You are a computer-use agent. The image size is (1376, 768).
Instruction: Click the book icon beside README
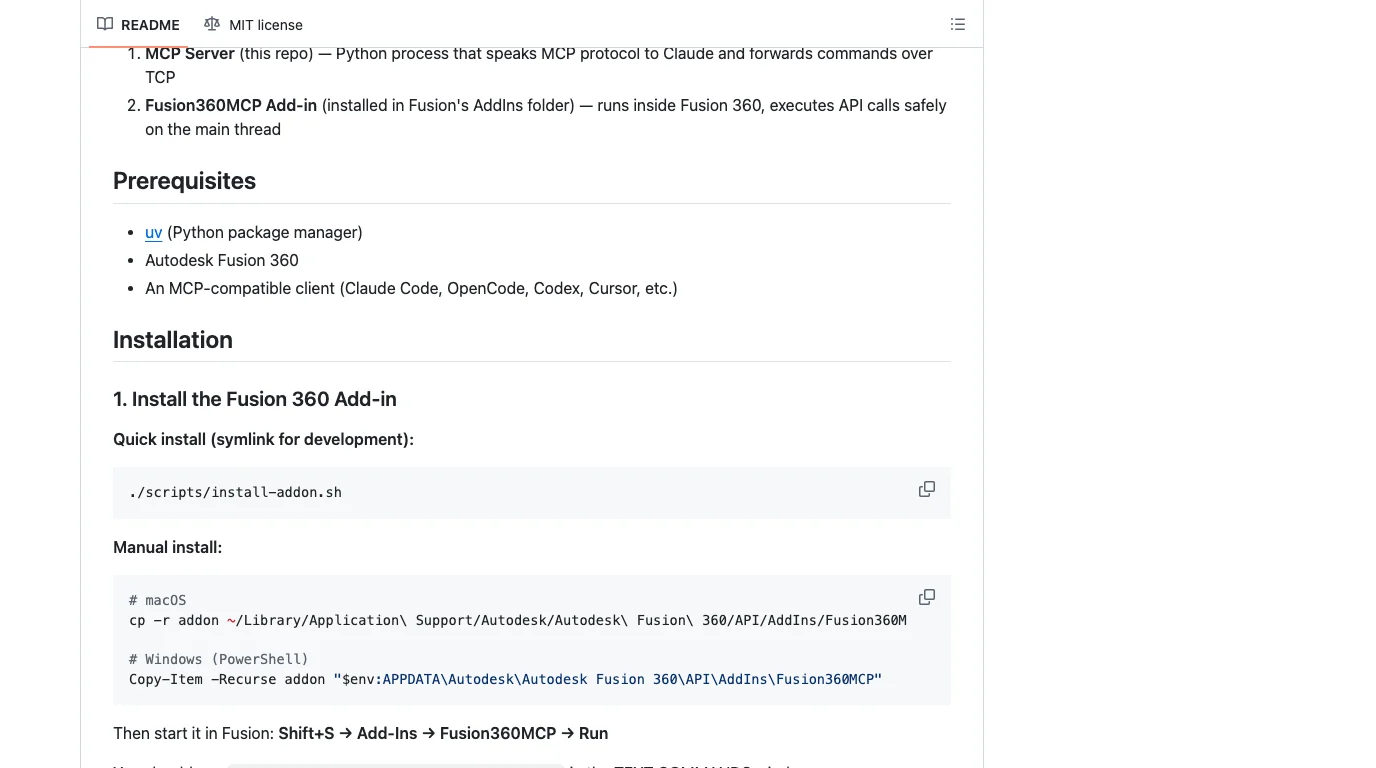(x=105, y=24)
